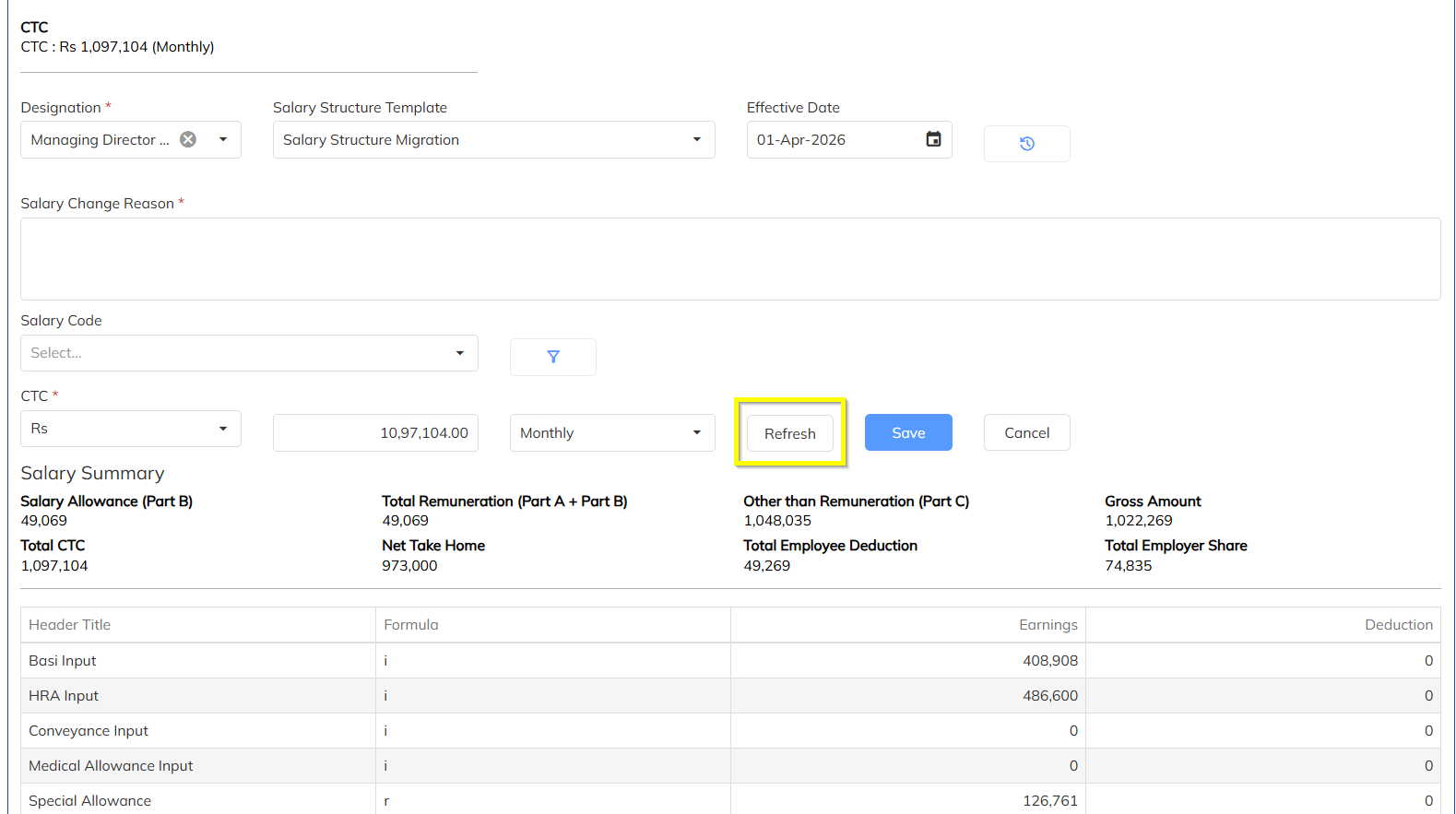
Task: Clear the Managing Director designation selection
Action: pyautogui.click(x=188, y=139)
